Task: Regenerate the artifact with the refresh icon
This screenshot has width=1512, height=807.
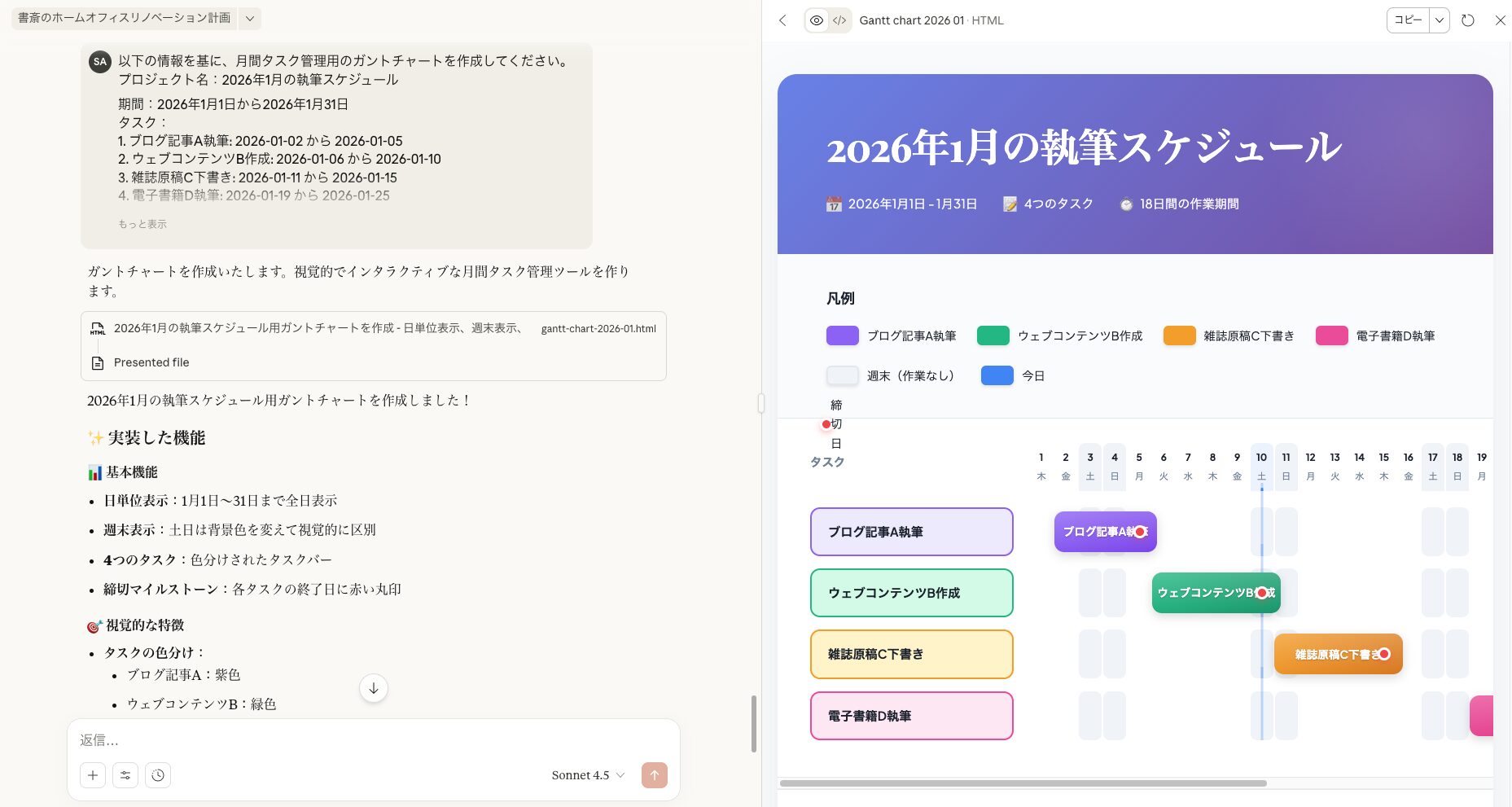Action: 1467,20
